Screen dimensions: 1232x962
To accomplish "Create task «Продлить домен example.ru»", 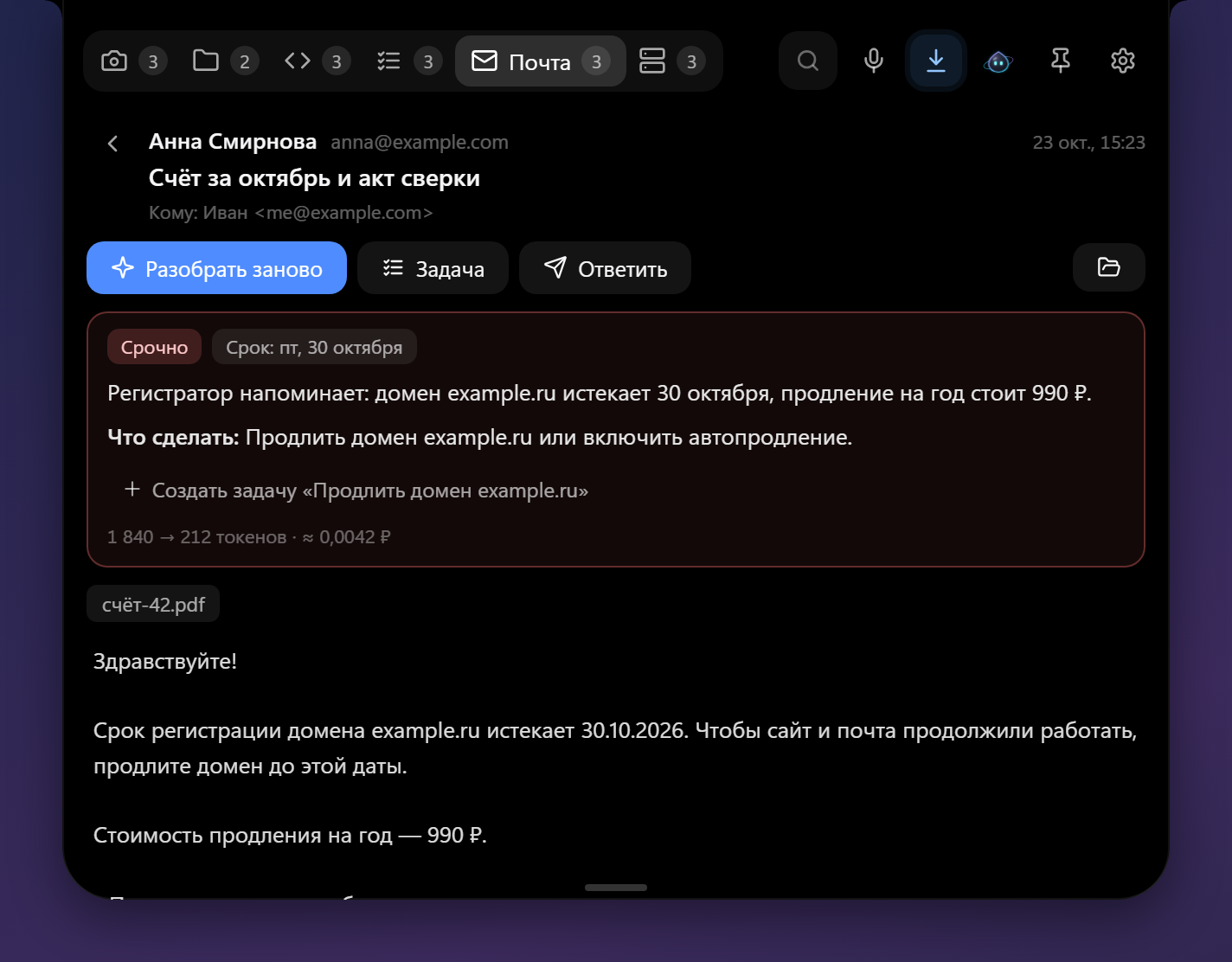I will click(x=356, y=491).
